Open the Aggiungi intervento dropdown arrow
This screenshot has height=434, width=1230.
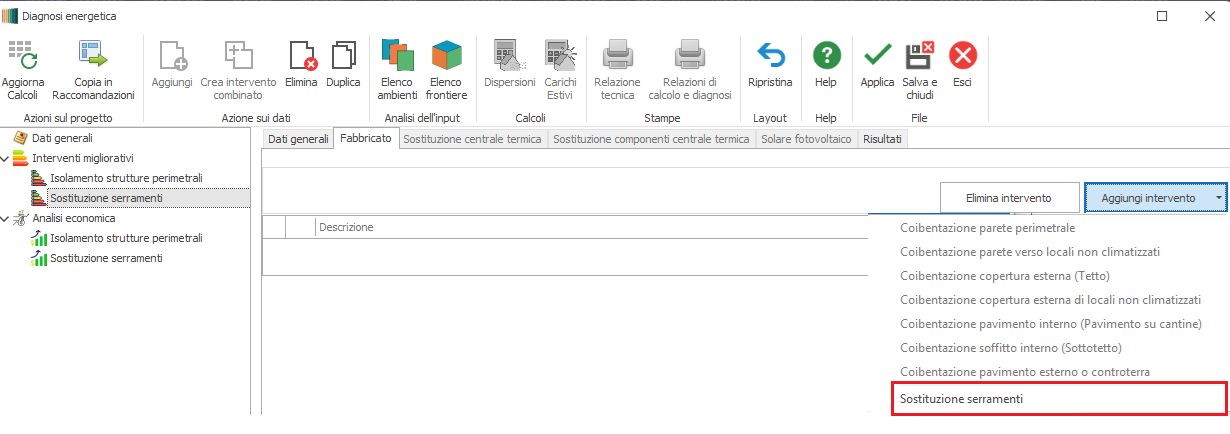point(1217,198)
